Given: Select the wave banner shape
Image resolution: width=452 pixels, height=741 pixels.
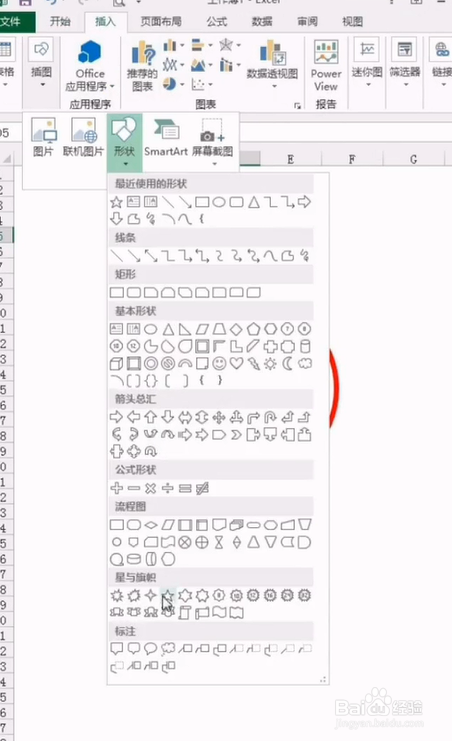Looking at the screenshot, I should [219, 612].
